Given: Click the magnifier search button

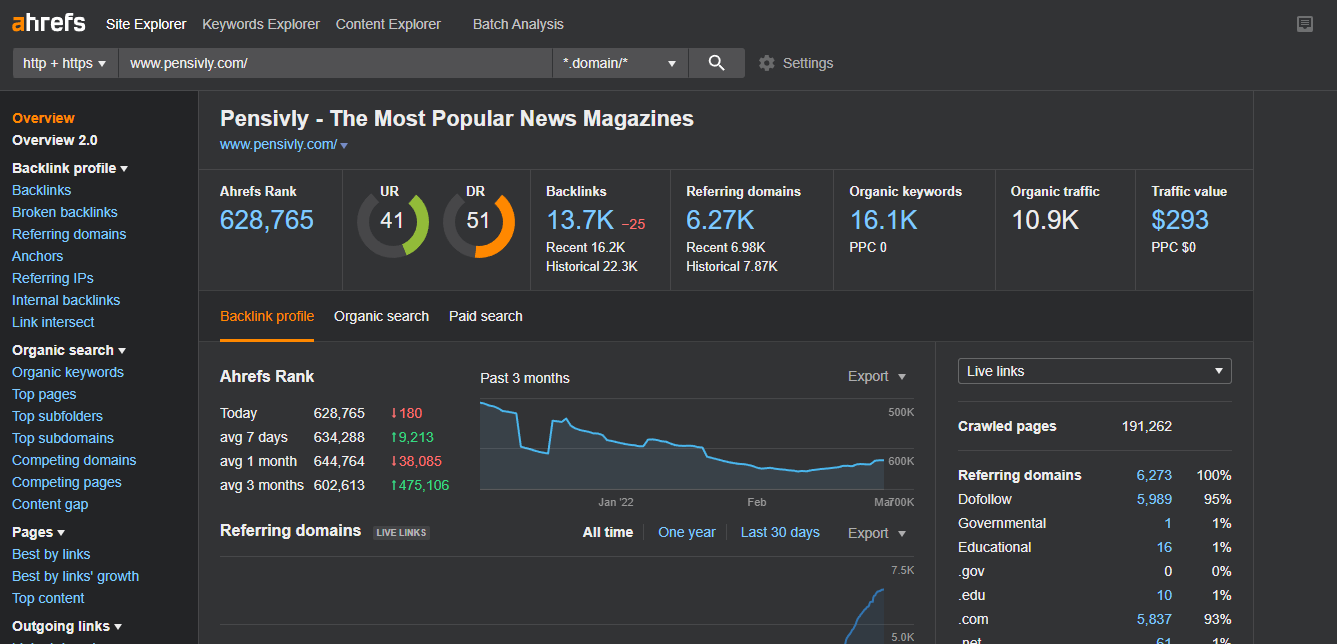Looking at the screenshot, I should [x=716, y=63].
